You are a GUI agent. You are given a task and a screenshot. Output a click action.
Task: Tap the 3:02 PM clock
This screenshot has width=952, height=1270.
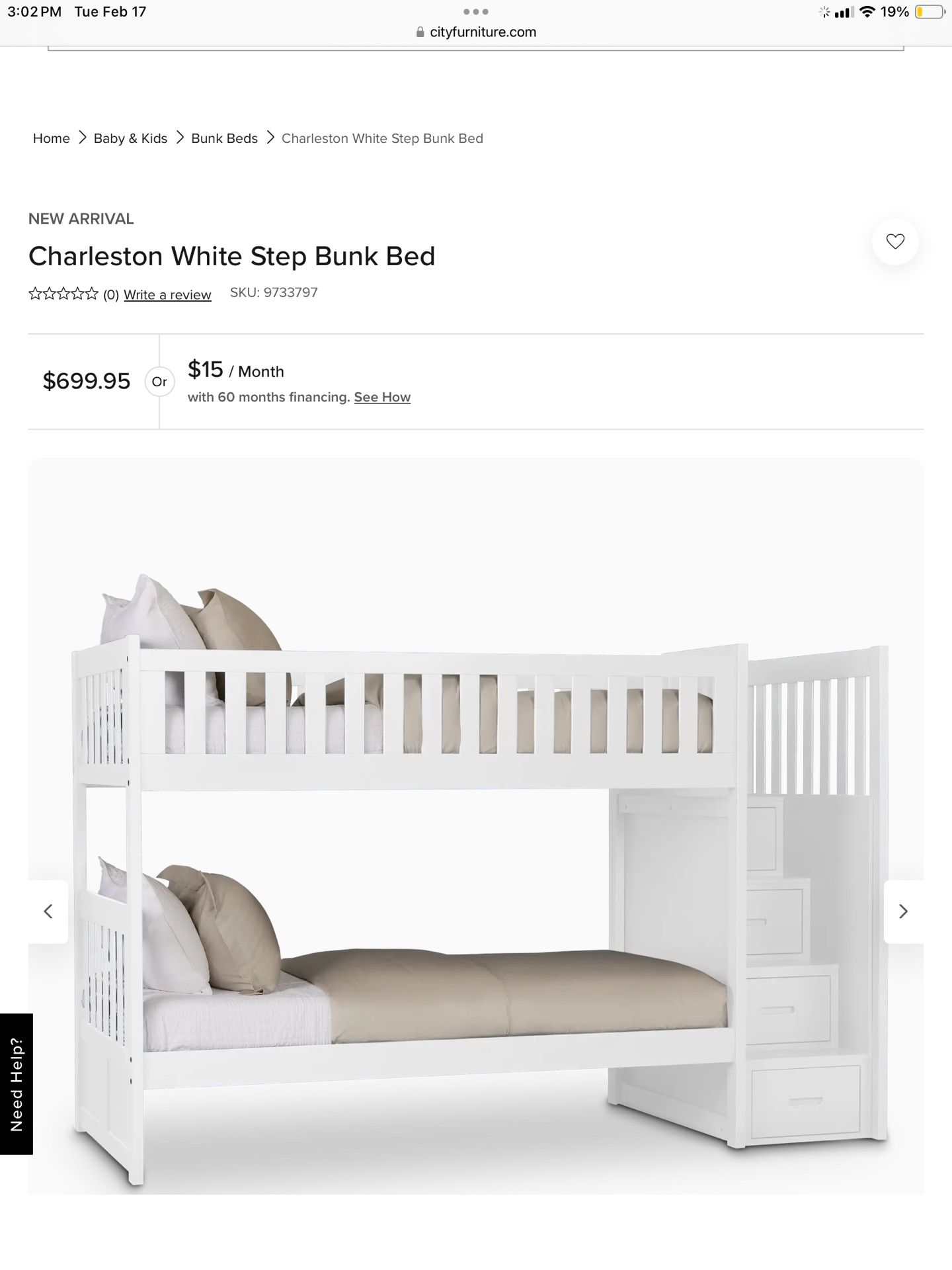click(34, 12)
